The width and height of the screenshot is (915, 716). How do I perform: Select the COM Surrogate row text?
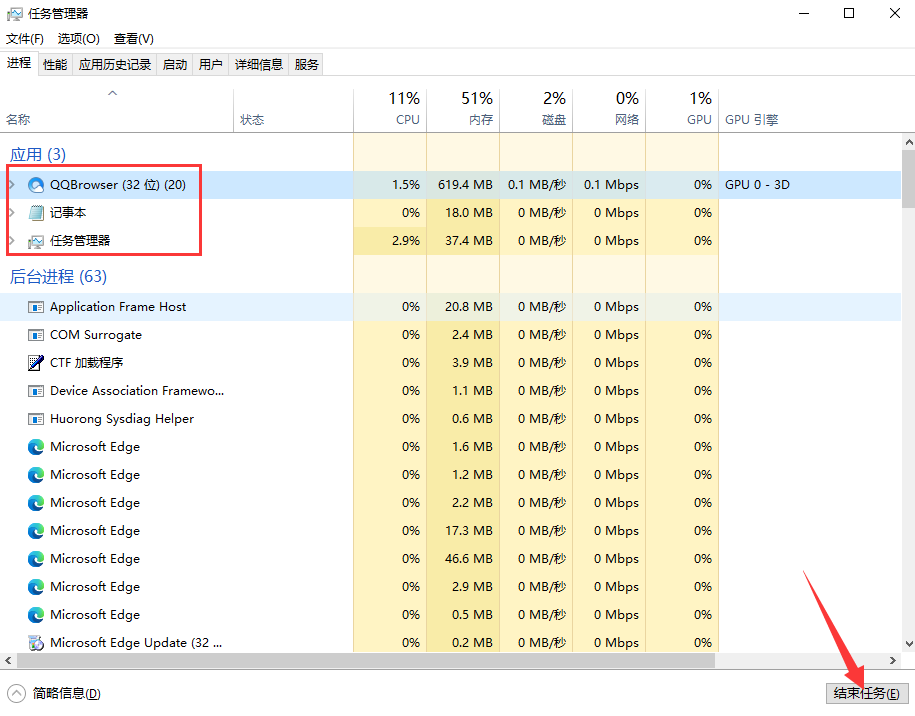96,335
